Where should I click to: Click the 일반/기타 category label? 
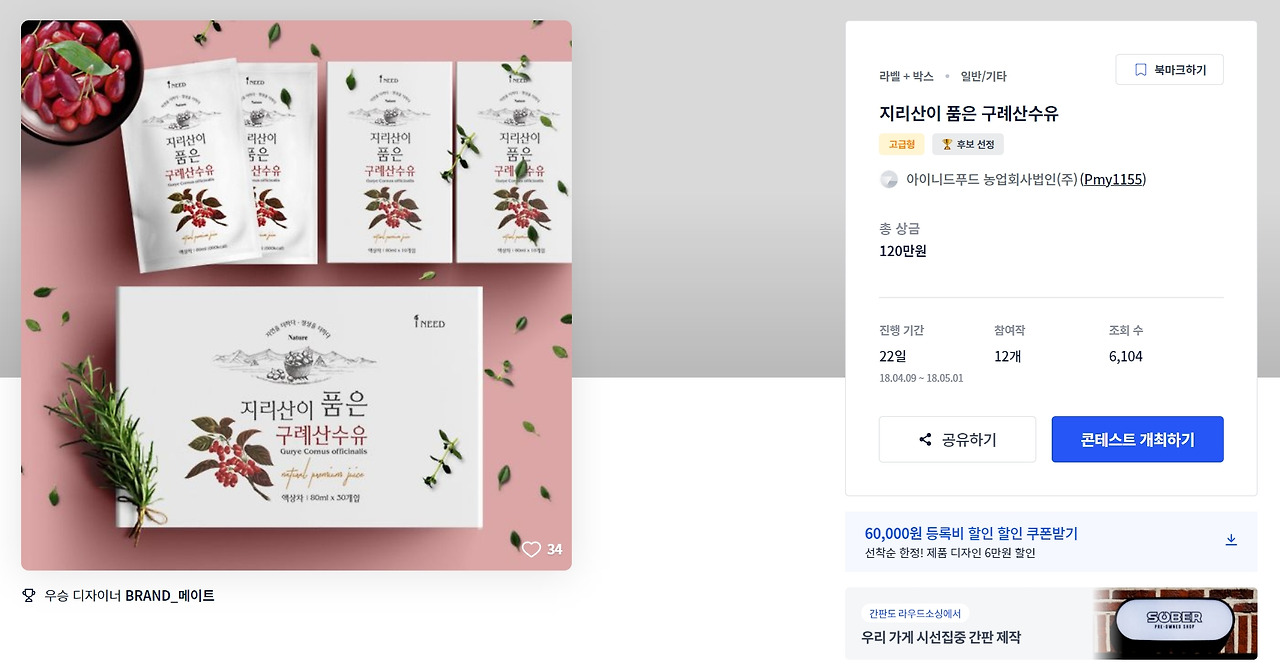pos(983,76)
